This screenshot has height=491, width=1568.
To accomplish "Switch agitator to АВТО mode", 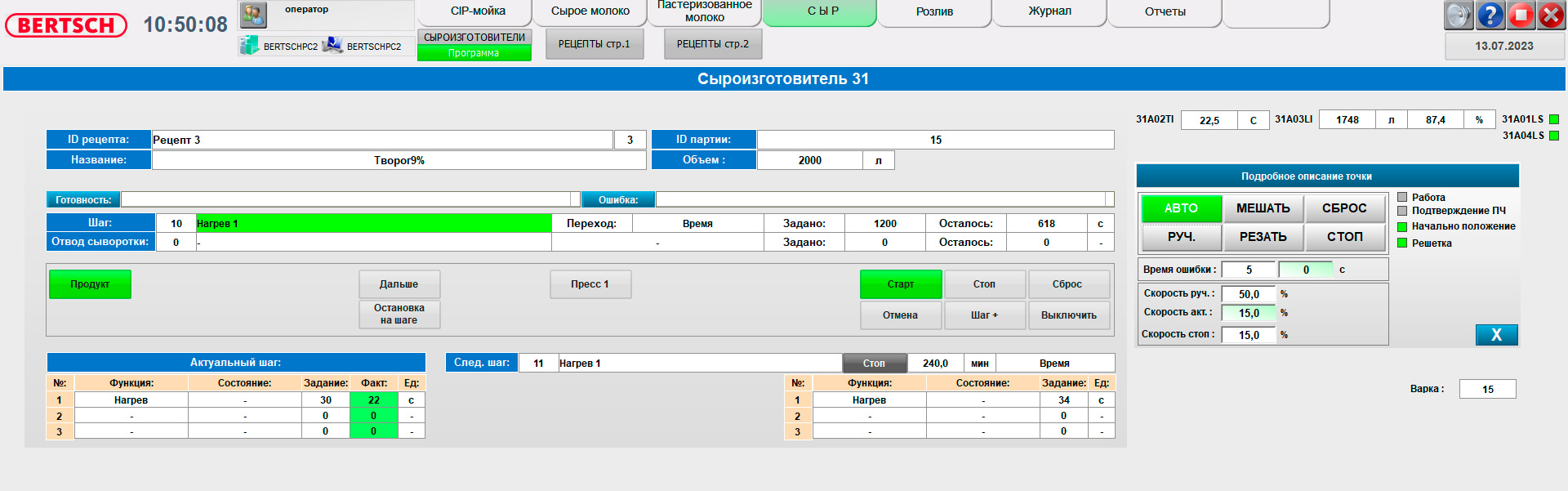I will 1181,208.
